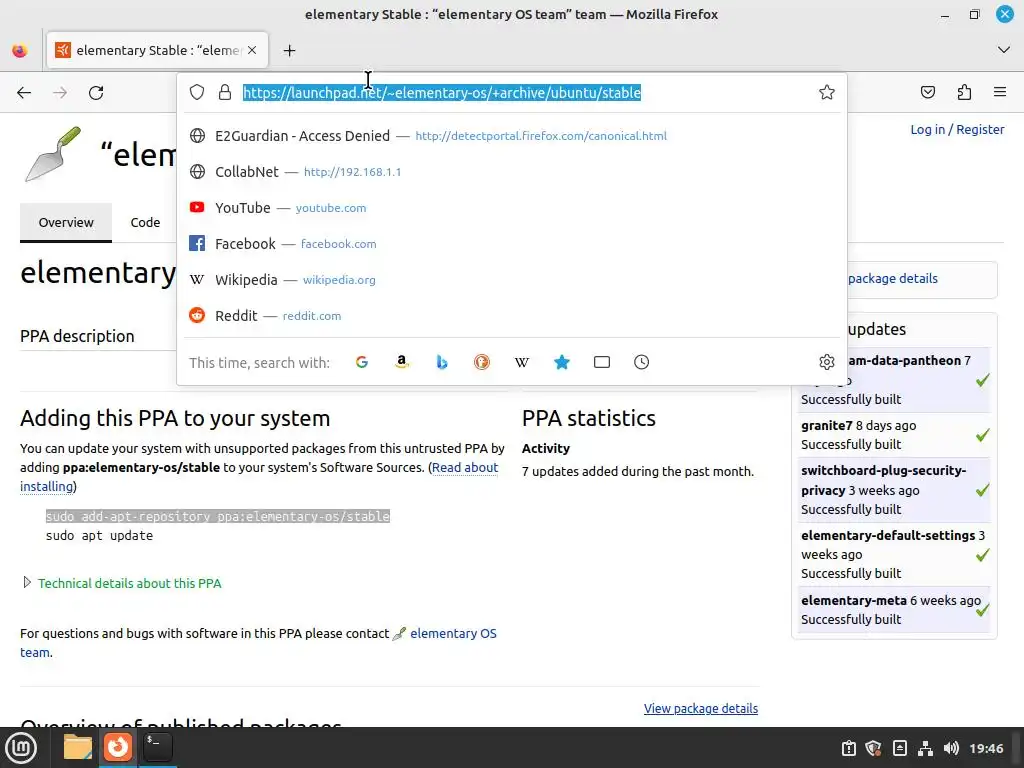
Task: Go back to the previous page
Action: [x=24, y=93]
